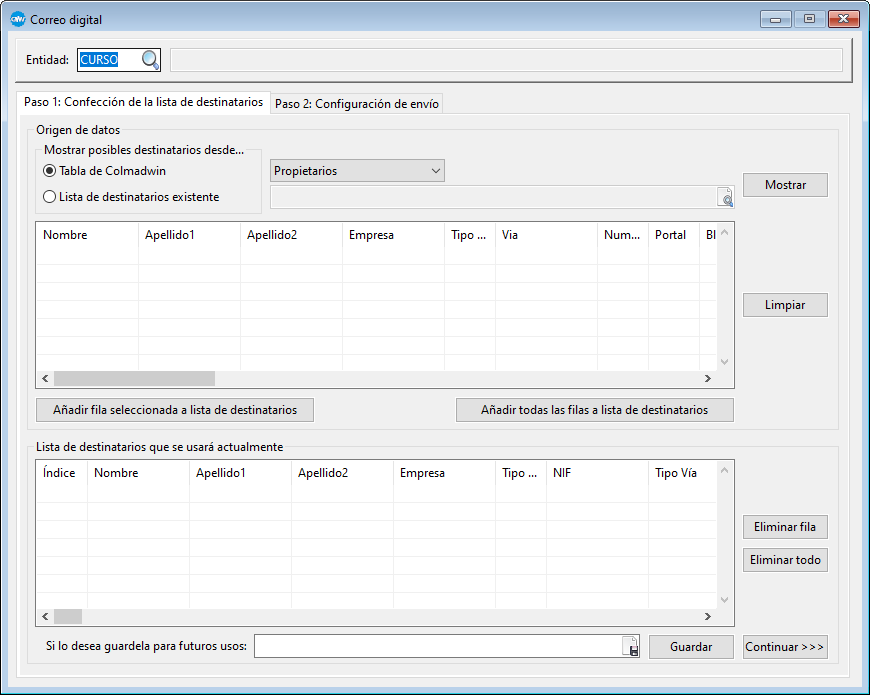
Task: Switch to 'Paso 2: Configuración de envío' tab
Action: 356,104
